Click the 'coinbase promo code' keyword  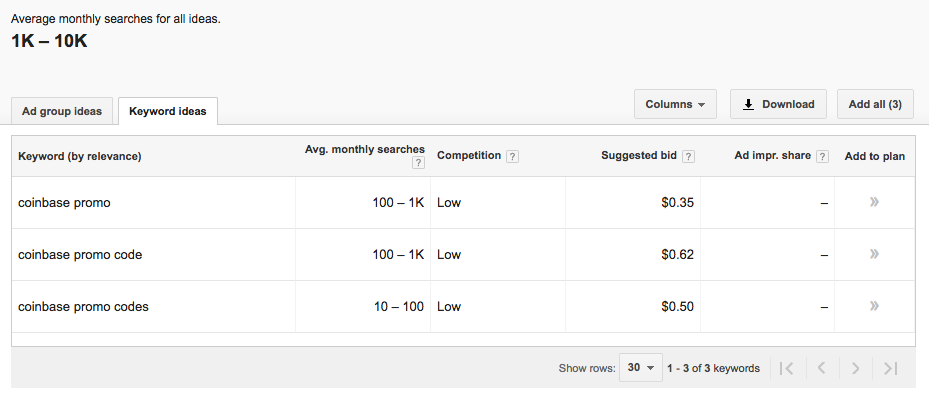pos(80,255)
